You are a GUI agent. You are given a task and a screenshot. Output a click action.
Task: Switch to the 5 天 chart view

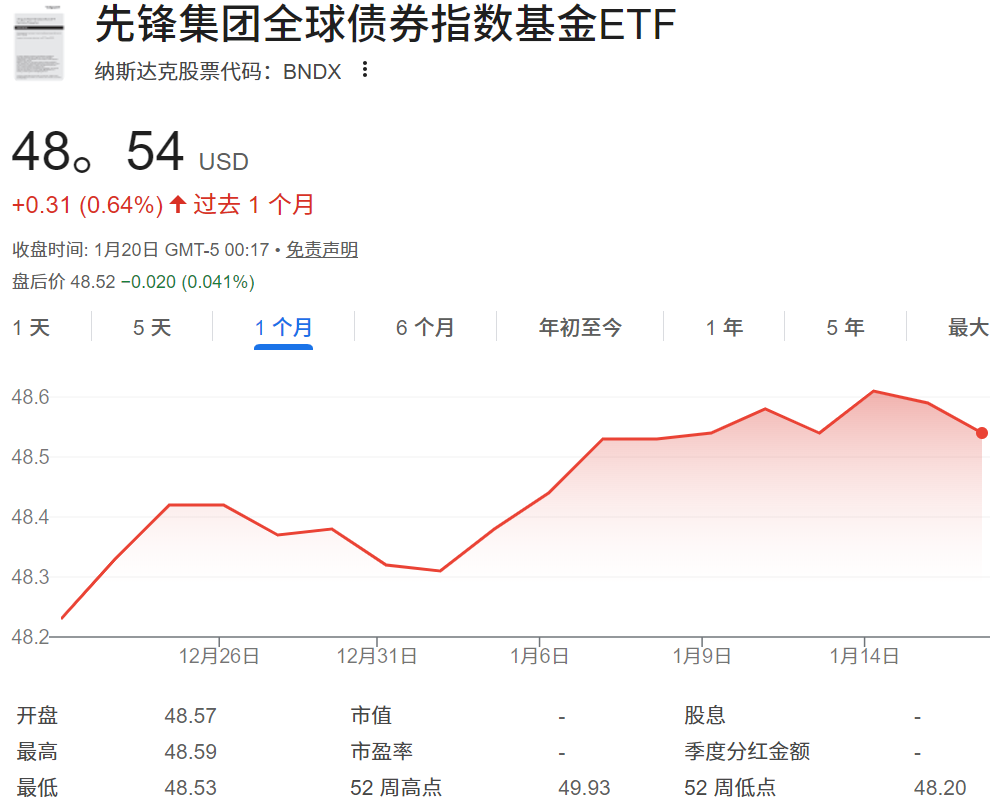coord(151,327)
